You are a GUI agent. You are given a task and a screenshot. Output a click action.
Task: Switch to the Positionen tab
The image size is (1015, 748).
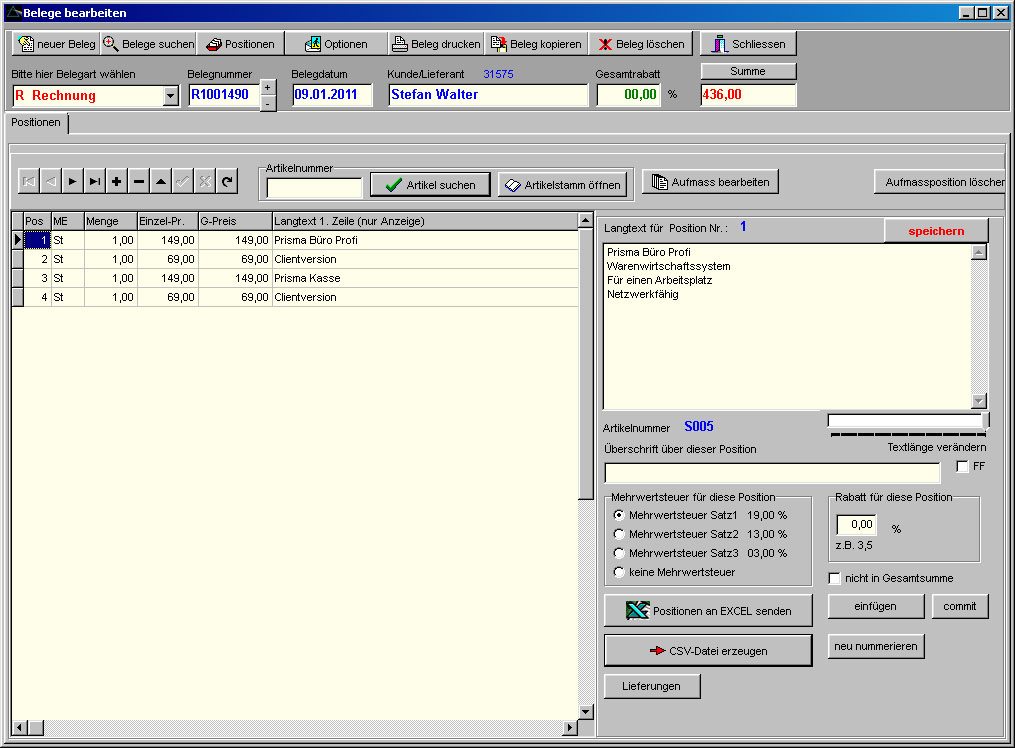click(x=36, y=122)
